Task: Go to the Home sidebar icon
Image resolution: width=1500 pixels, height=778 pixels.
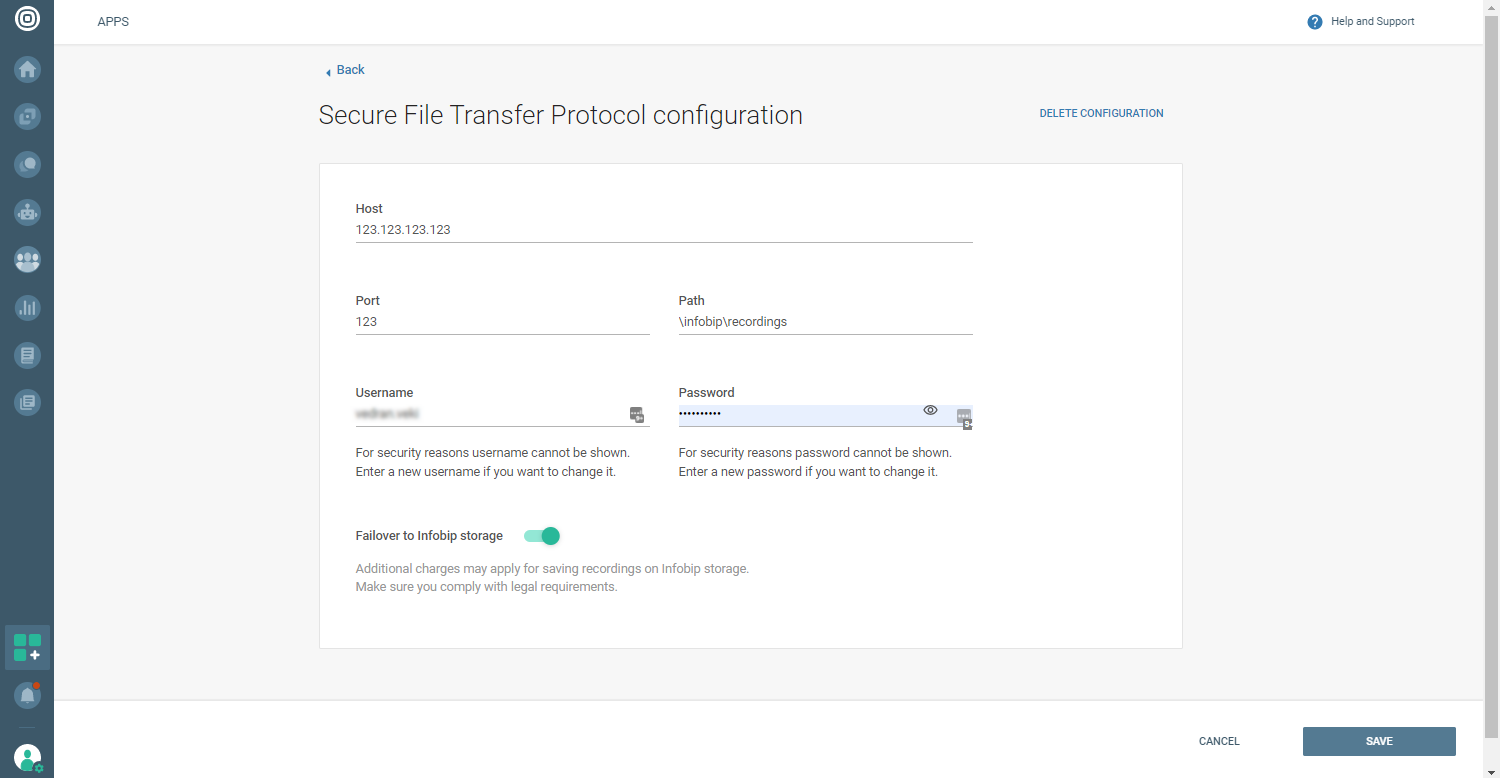Action: (27, 69)
